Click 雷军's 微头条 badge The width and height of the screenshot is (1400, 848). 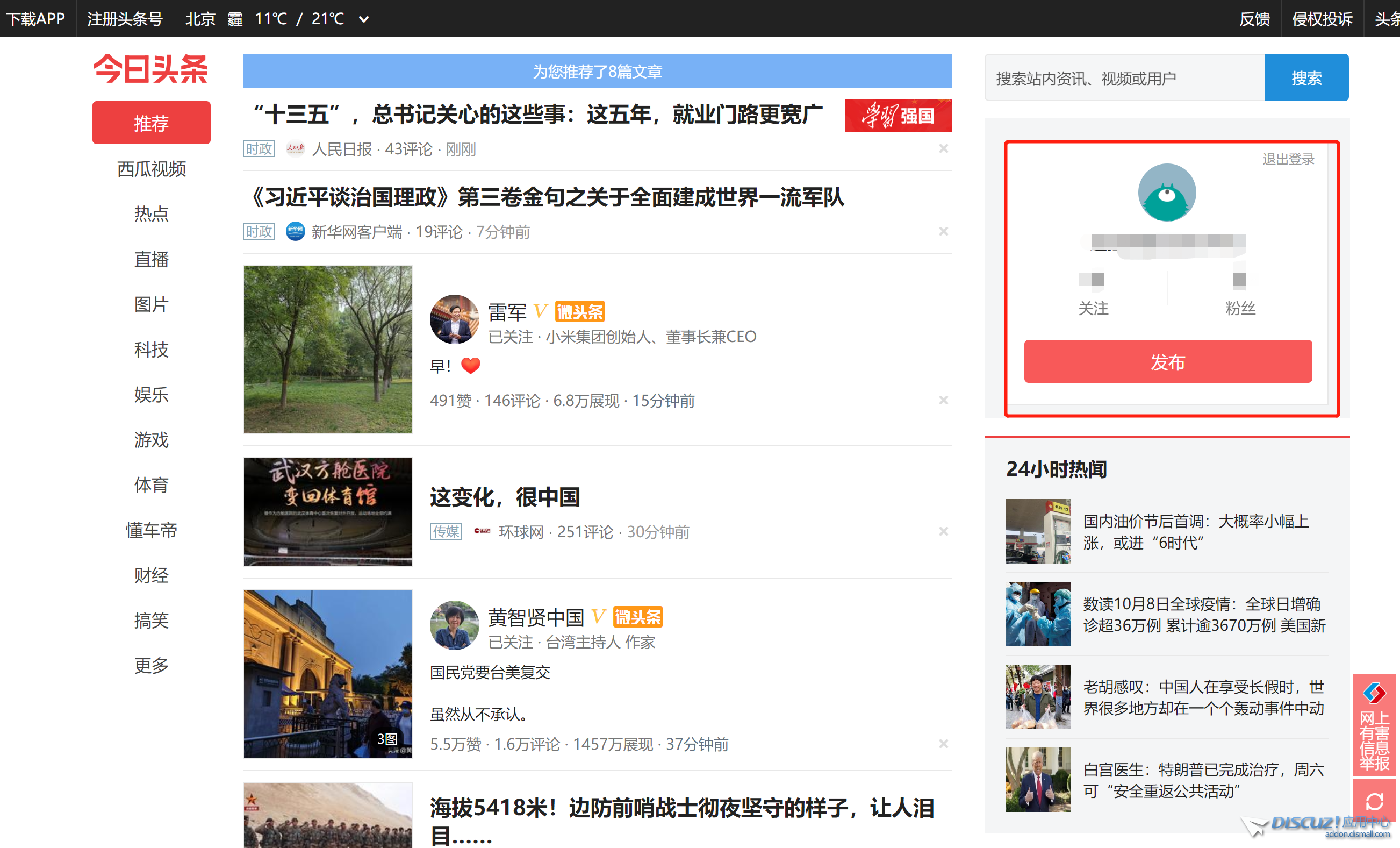coord(579,311)
